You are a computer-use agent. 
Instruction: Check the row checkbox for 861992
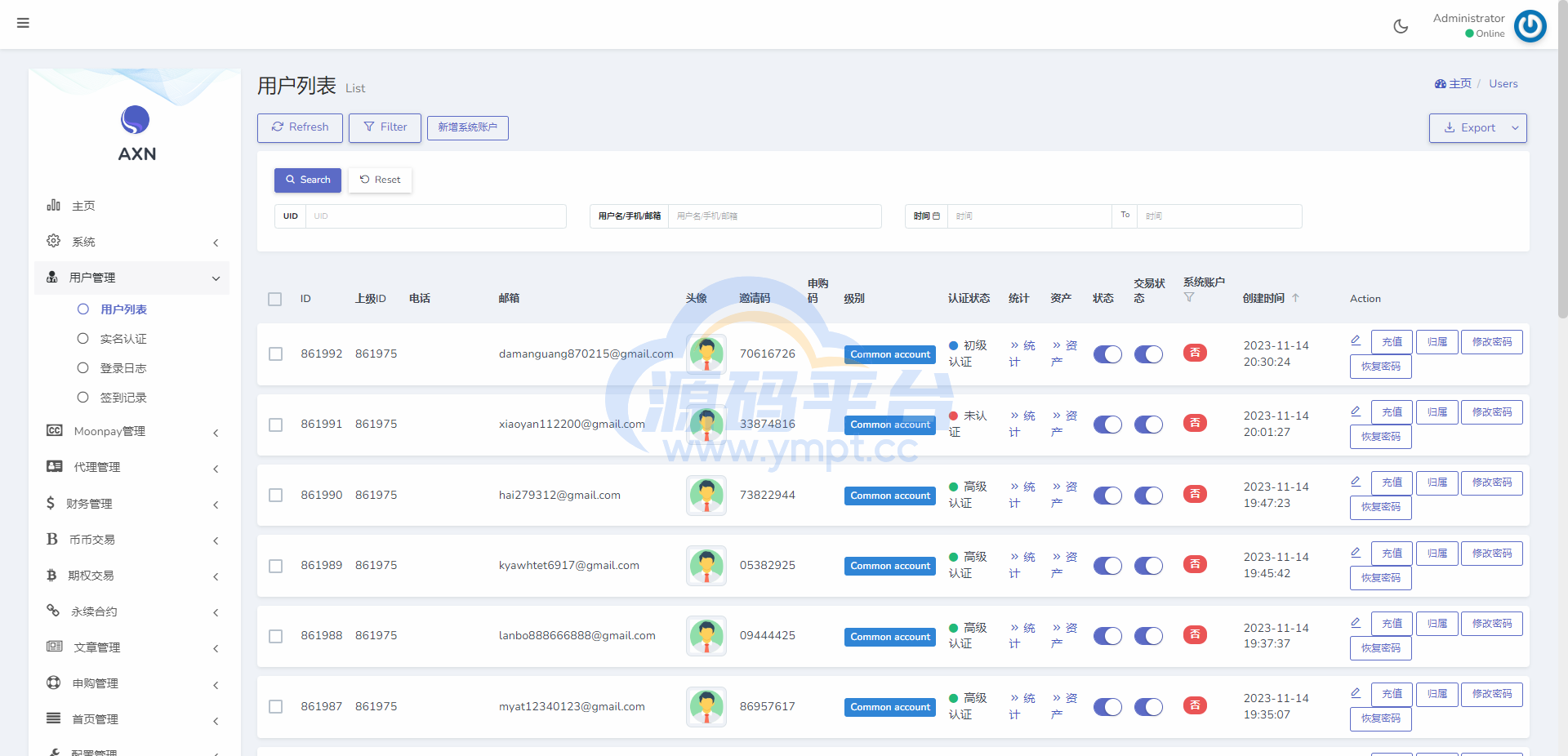tap(276, 354)
